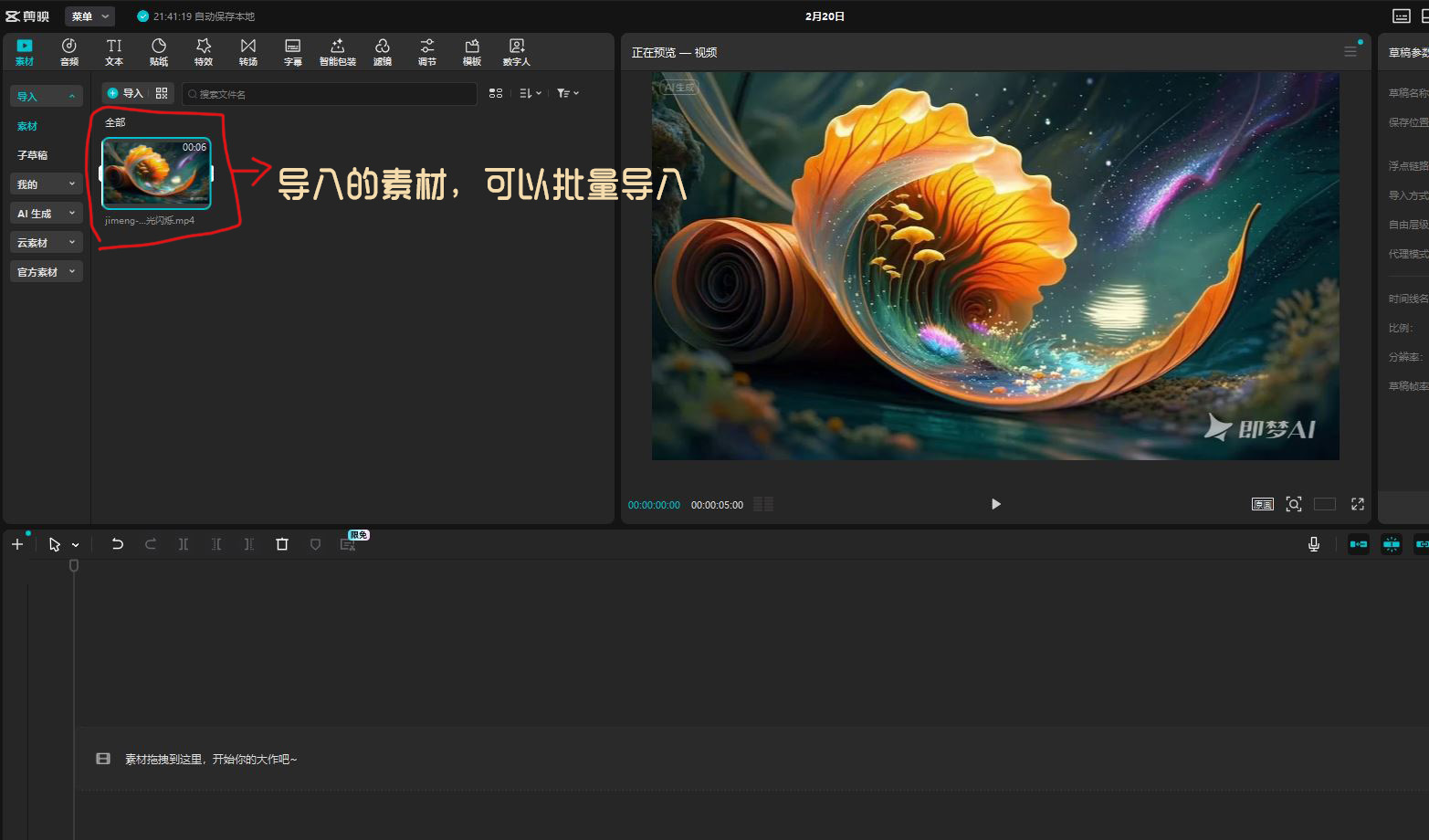
Task: Play the video in the preview player
Action: tap(995, 504)
